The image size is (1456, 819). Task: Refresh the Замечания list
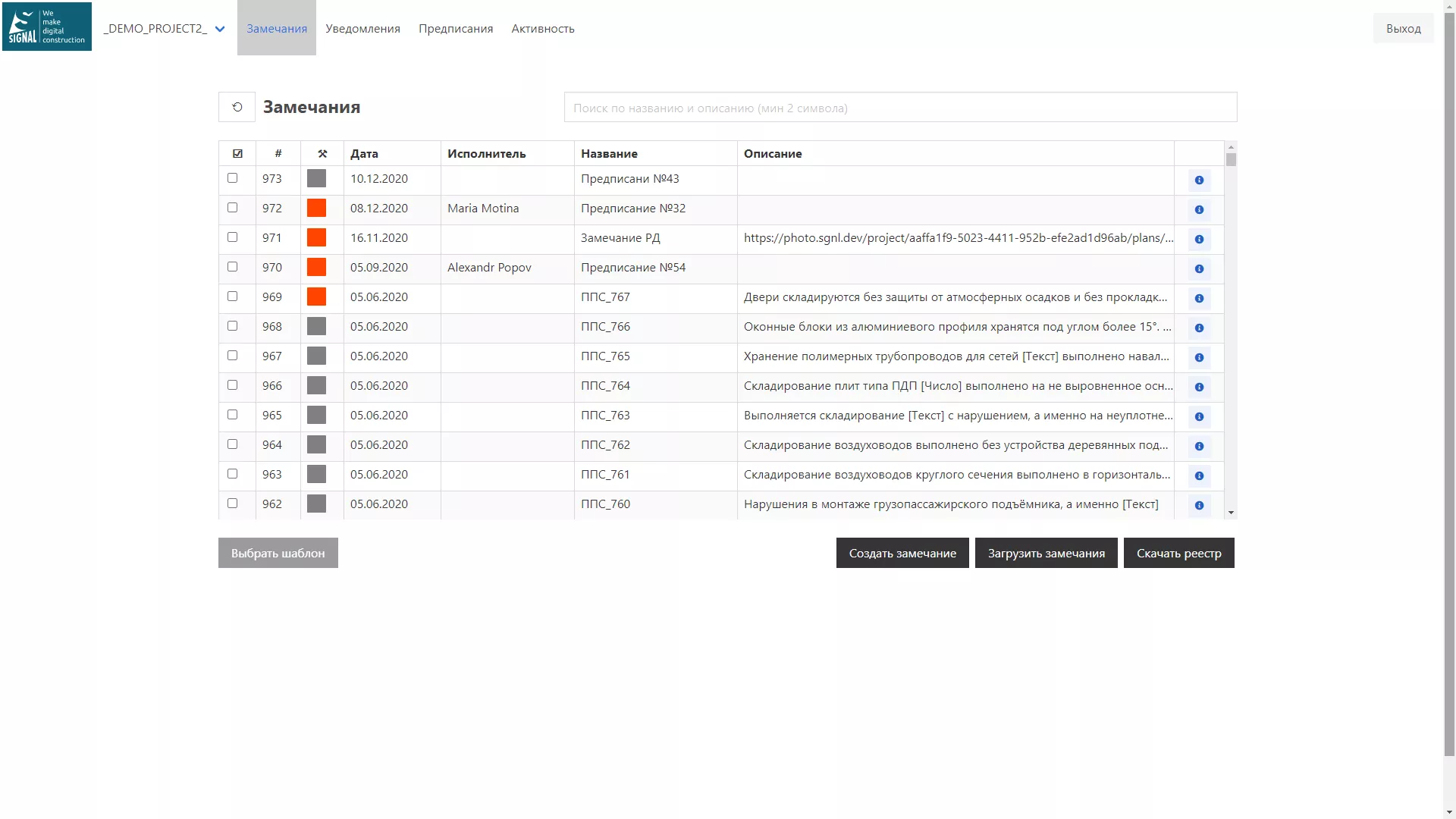point(237,107)
